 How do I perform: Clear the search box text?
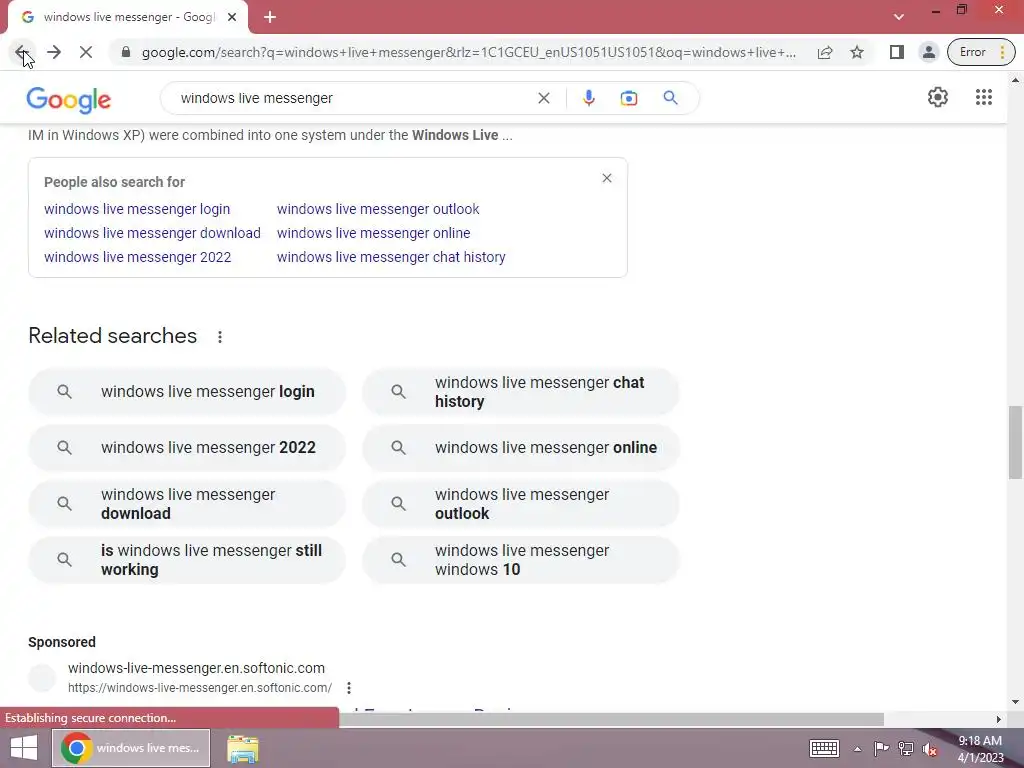coord(543,99)
